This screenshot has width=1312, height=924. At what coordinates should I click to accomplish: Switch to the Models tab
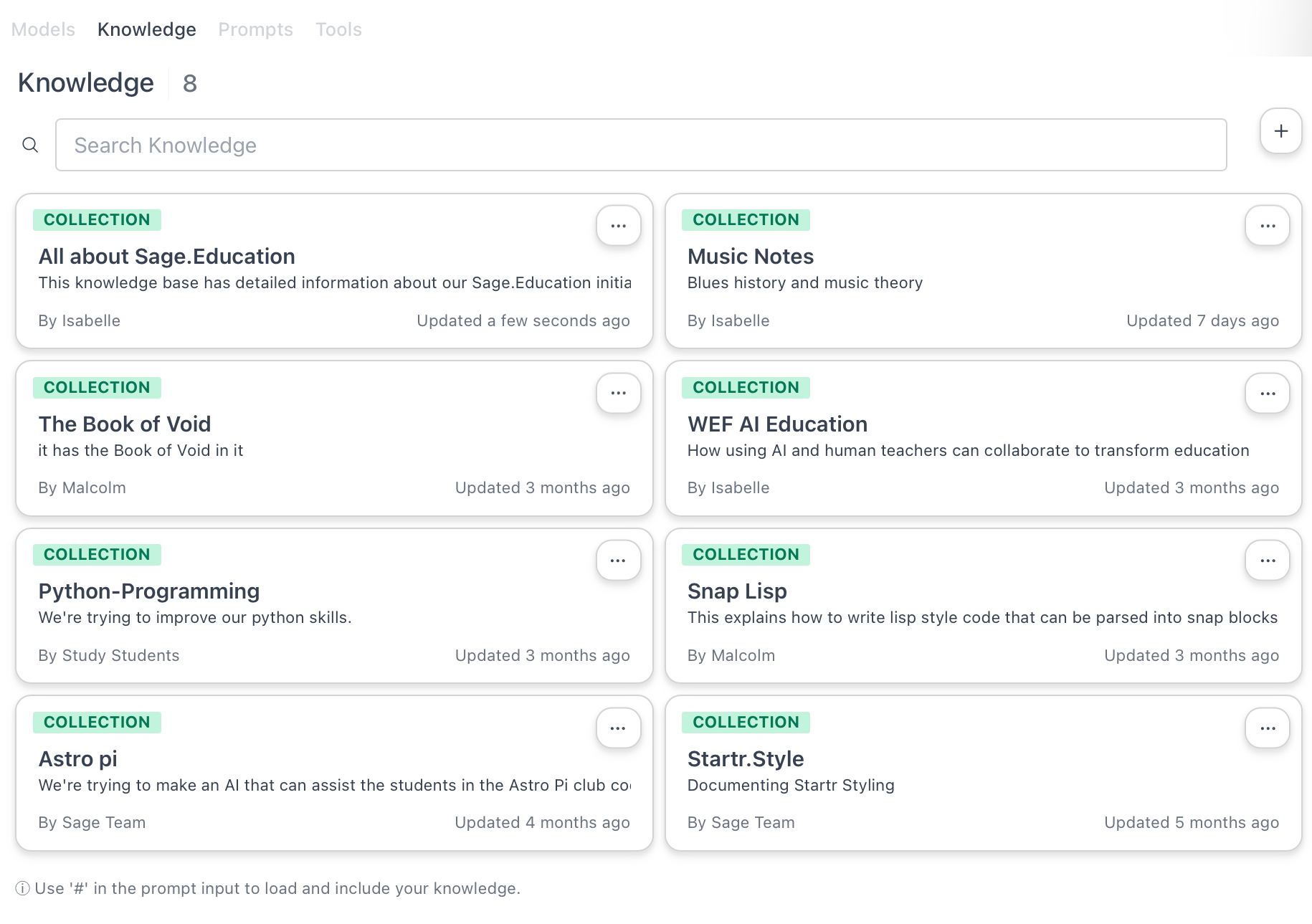pos(43,29)
